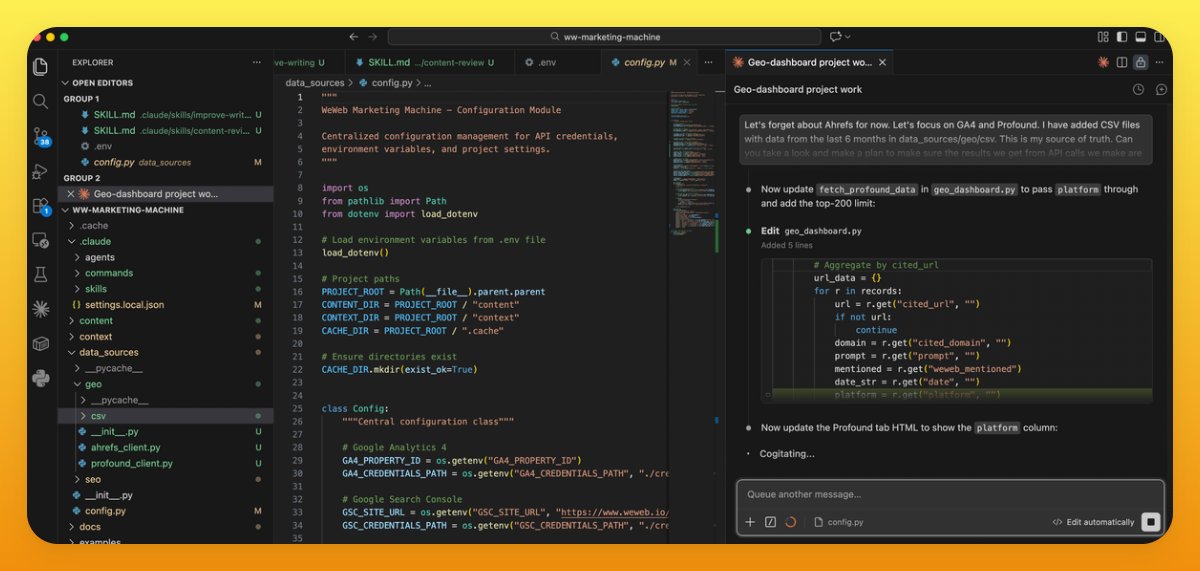Toggle the primary side bar
The width and height of the screenshot is (1200, 571).
(x=1121, y=37)
